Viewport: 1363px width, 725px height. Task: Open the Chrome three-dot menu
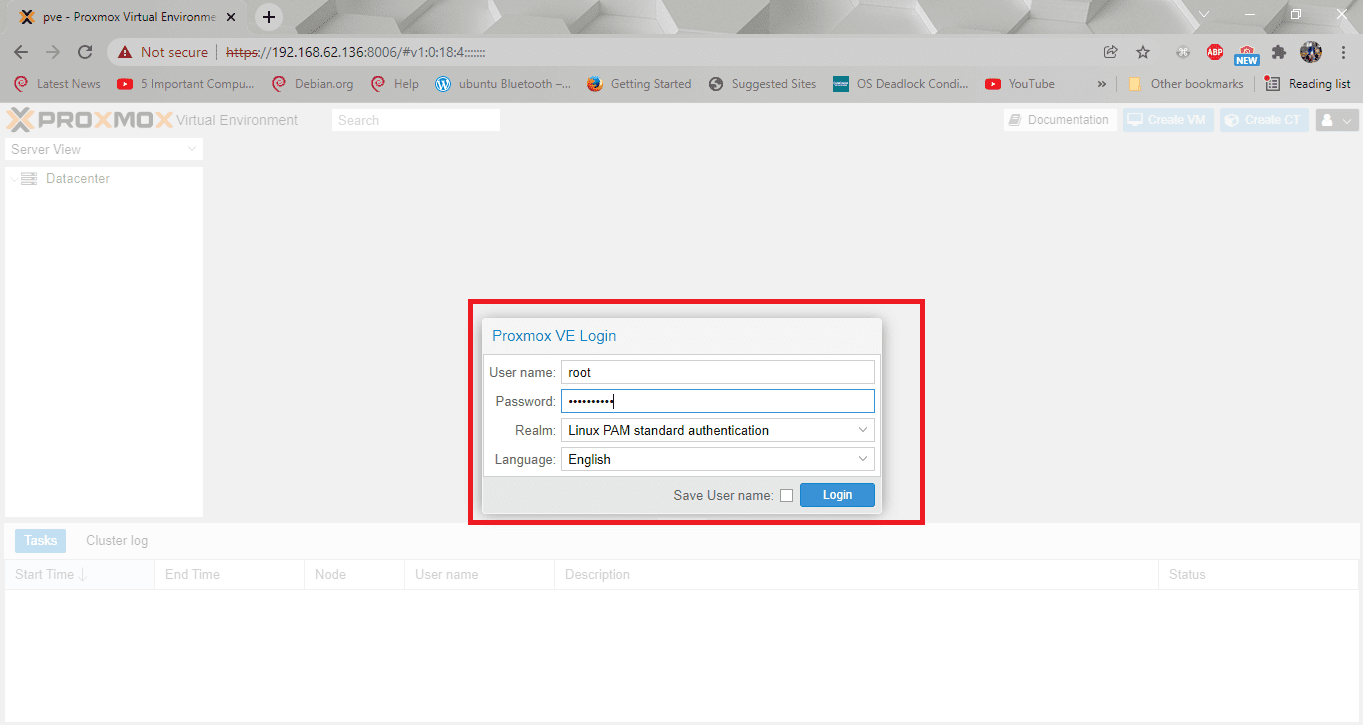(x=1343, y=52)
